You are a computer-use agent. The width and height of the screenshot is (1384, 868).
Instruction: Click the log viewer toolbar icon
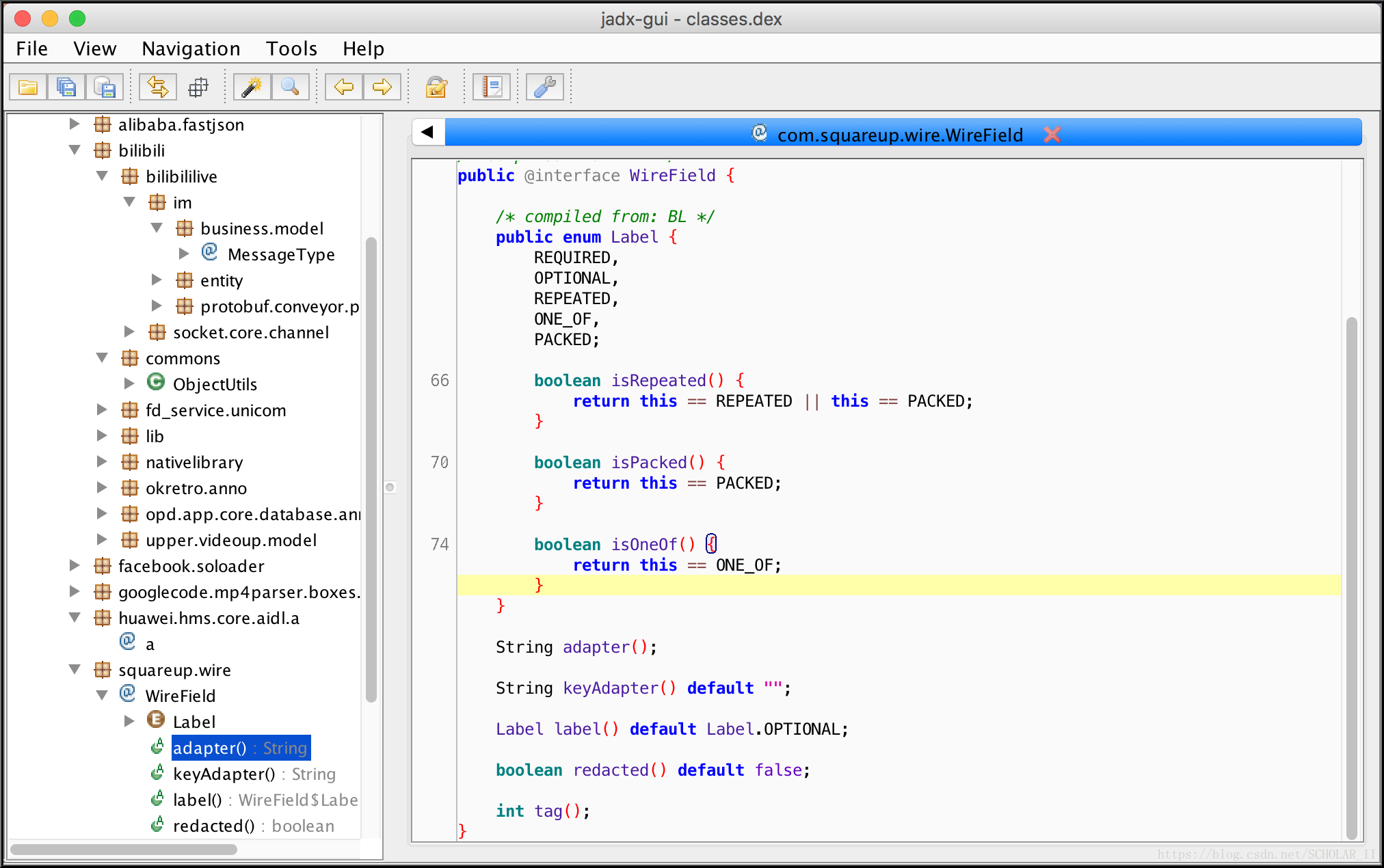coord(492,87)
